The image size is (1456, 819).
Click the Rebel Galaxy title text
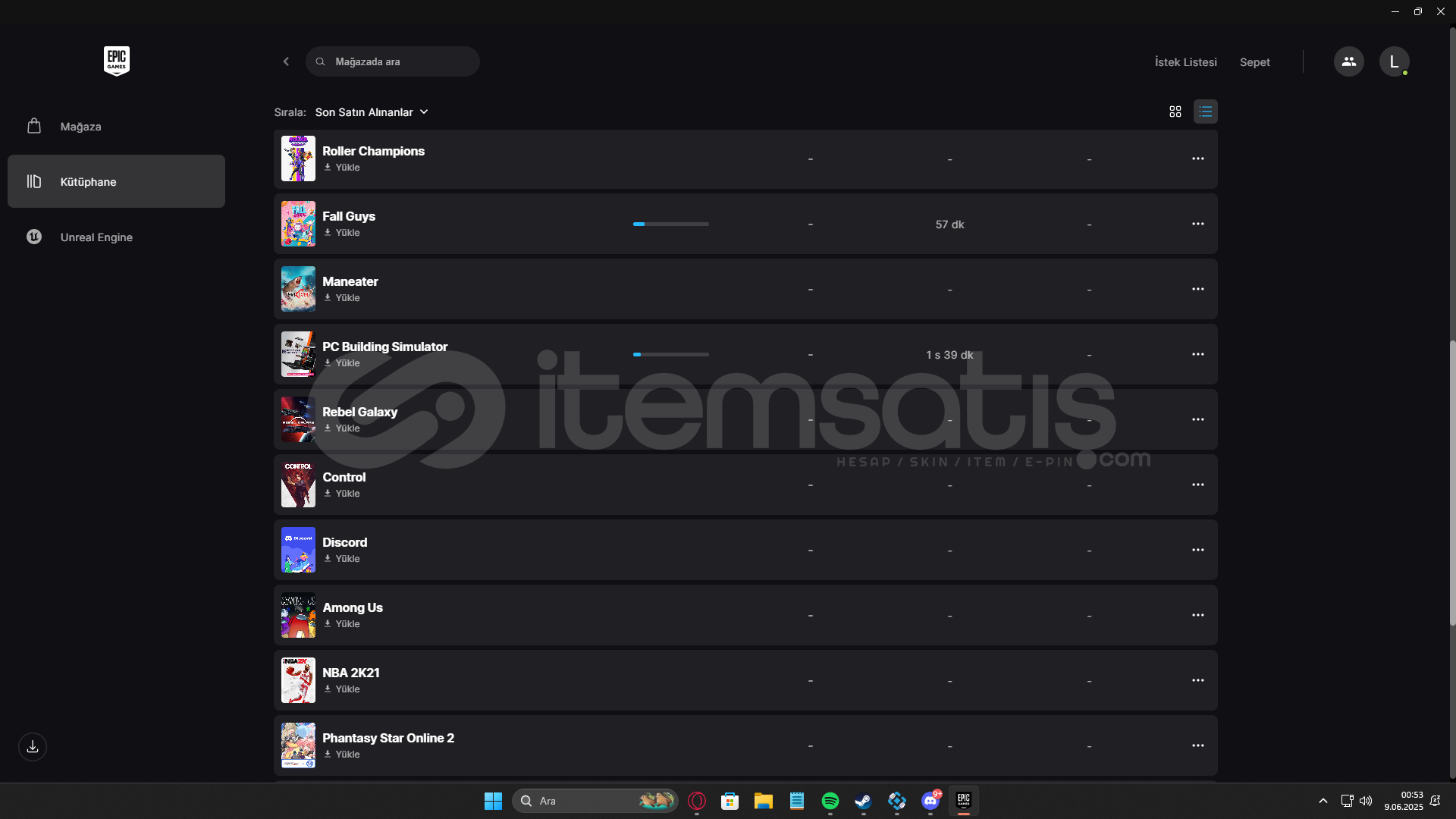(359, 412)
